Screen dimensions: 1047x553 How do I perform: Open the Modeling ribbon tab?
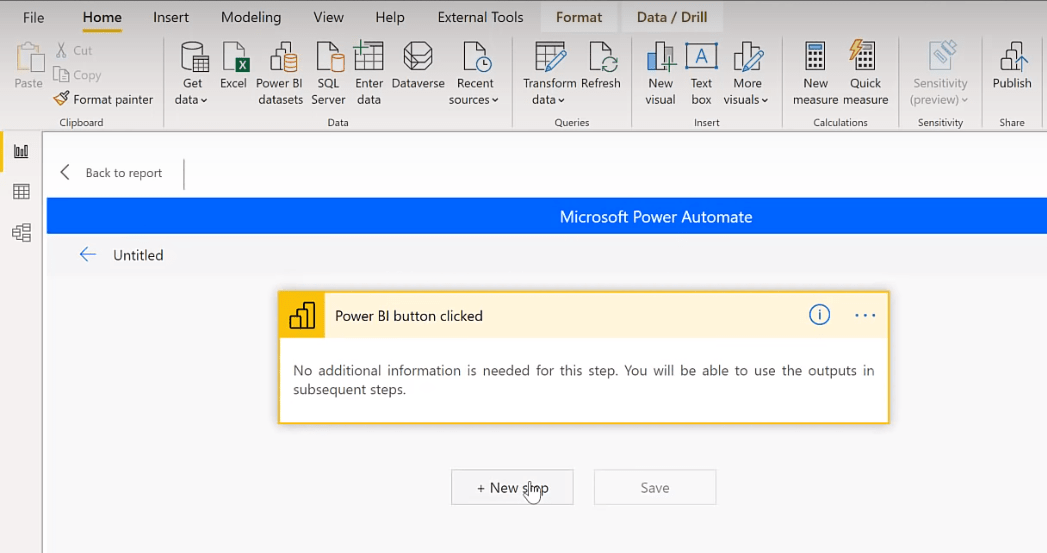pos(251,17)
